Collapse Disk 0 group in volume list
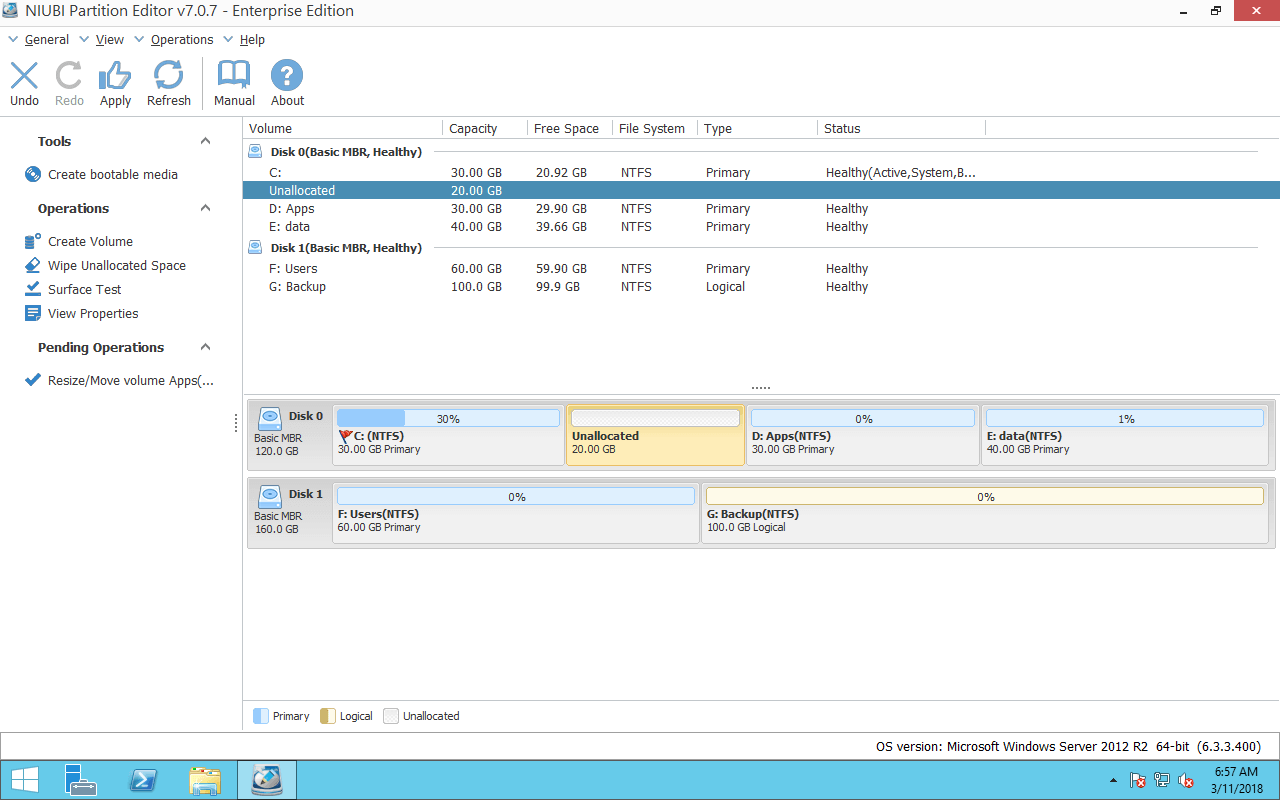This screenshot has height=800, width=1280. tap(255, 152)
